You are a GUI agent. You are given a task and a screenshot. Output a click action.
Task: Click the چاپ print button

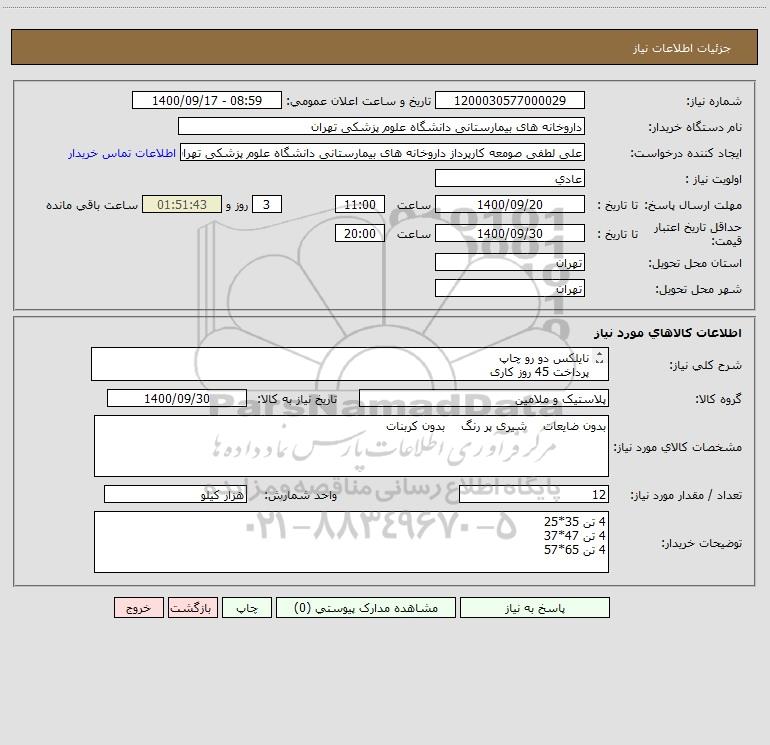(x=247, y=608)
